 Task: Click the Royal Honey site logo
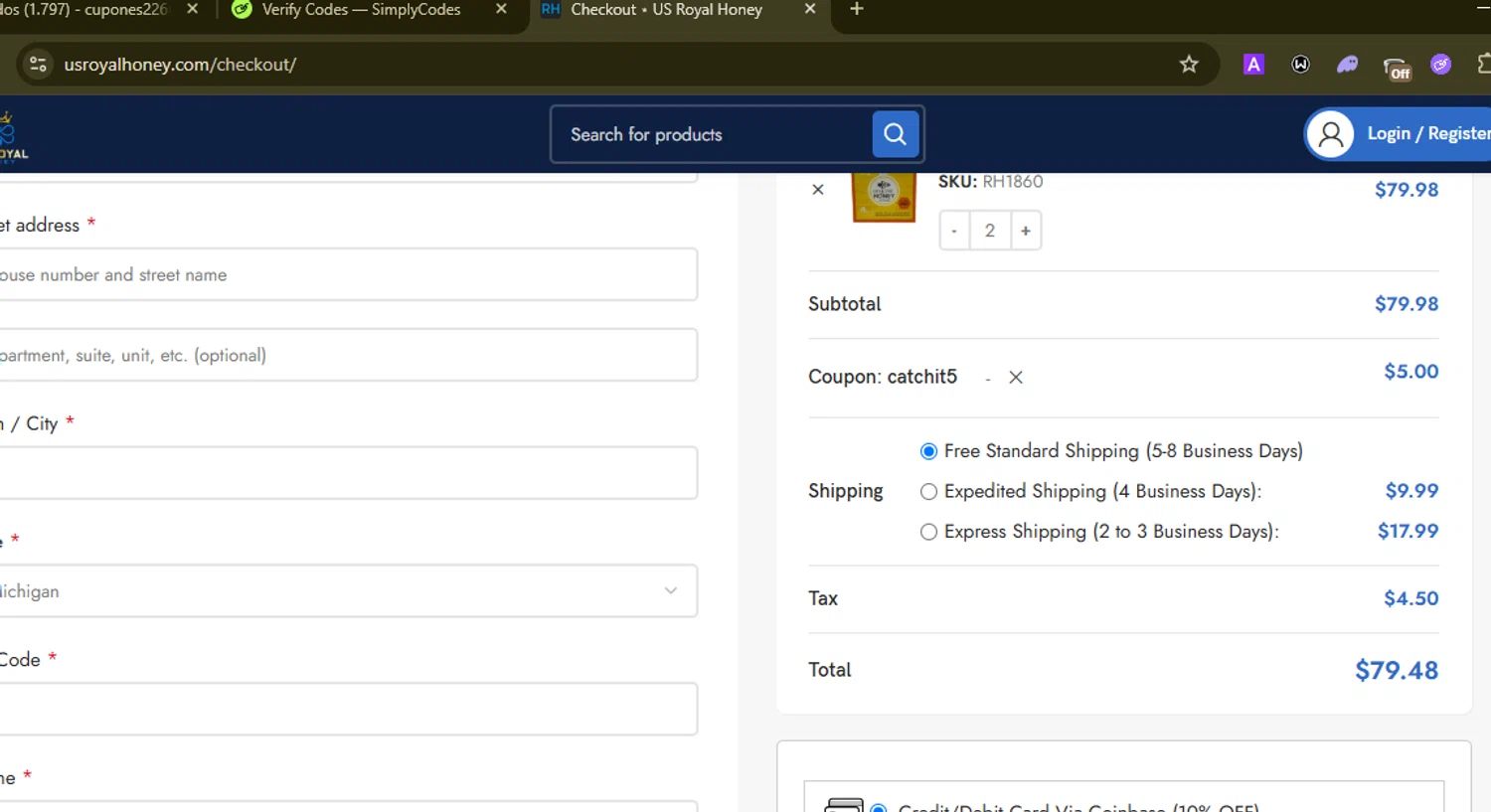[x=12, y=135]
